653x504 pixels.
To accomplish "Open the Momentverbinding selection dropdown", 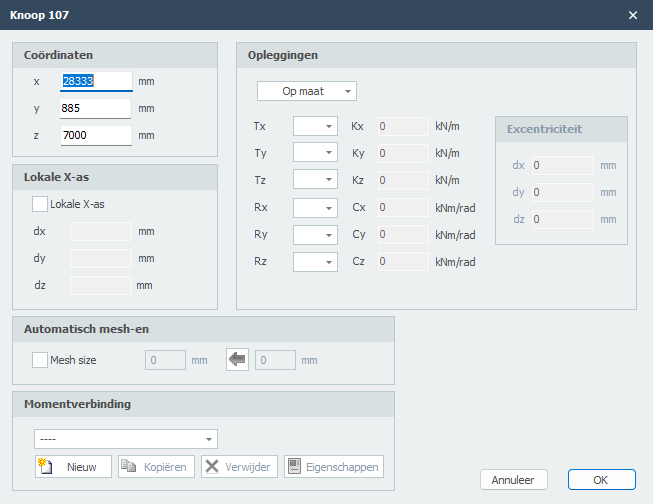I will click(x=126, y=439).
